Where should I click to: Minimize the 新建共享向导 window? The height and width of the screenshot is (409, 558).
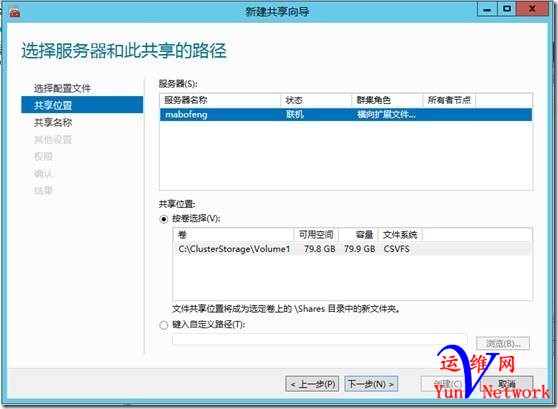click(487, 9)
